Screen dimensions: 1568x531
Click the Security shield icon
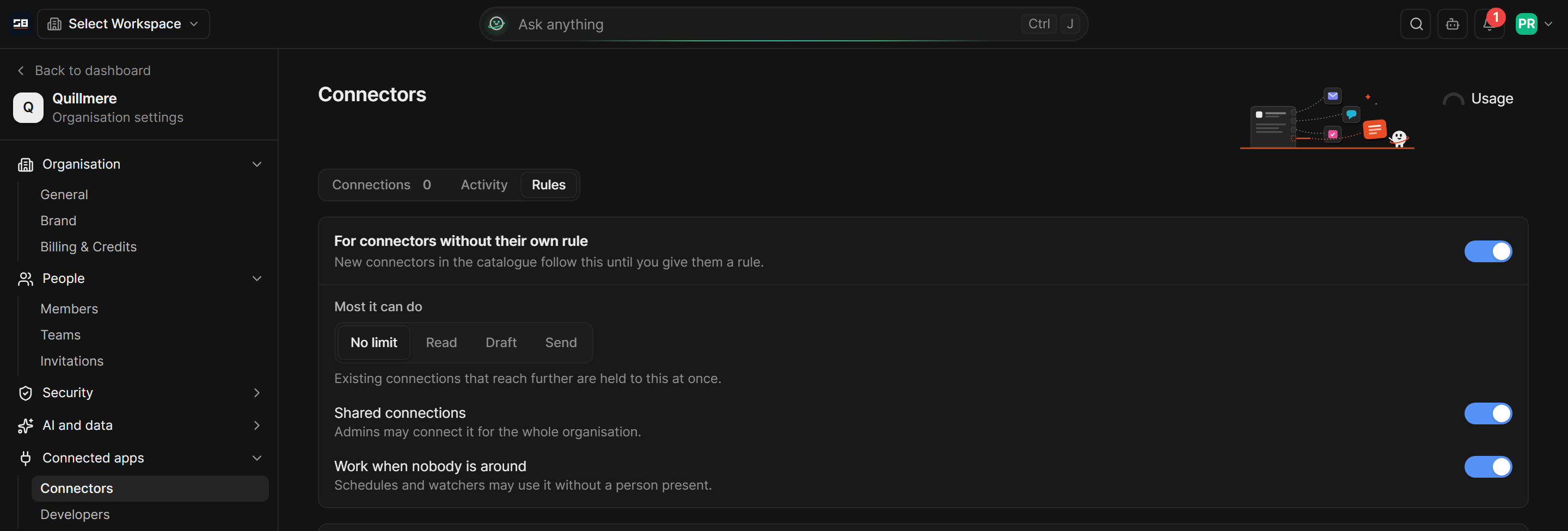(26, 393)
